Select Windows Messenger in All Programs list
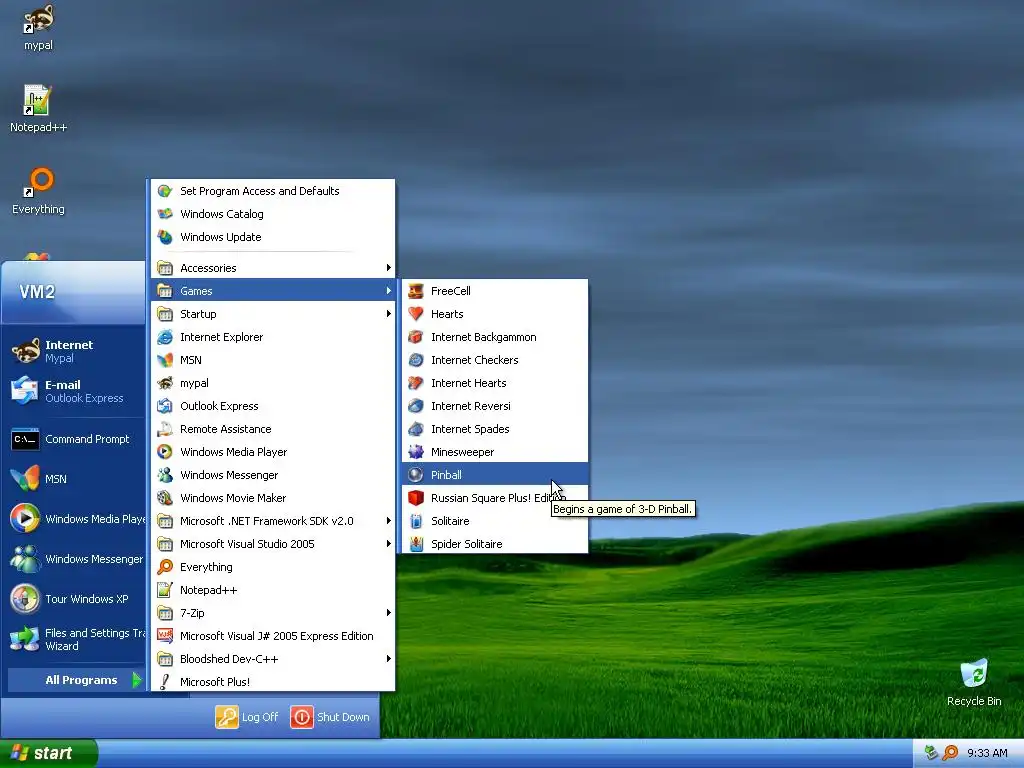The image size is (1024, 768). (x=273, y=475)
